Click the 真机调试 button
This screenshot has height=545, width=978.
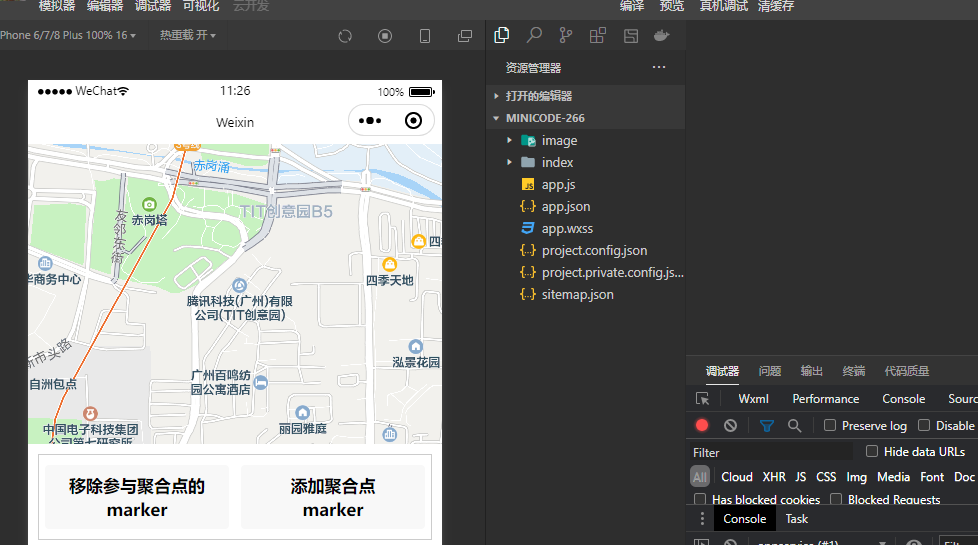(724, 6)
